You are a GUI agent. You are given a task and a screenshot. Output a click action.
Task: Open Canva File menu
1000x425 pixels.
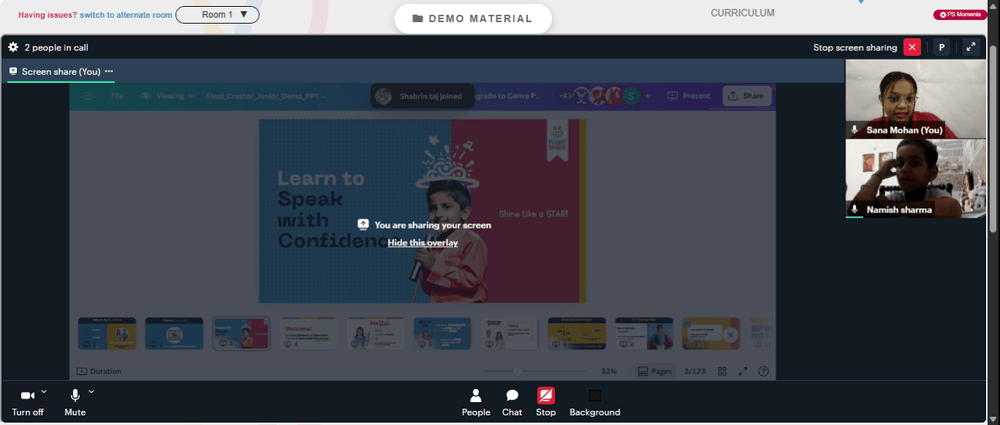[x=117, y=96]
